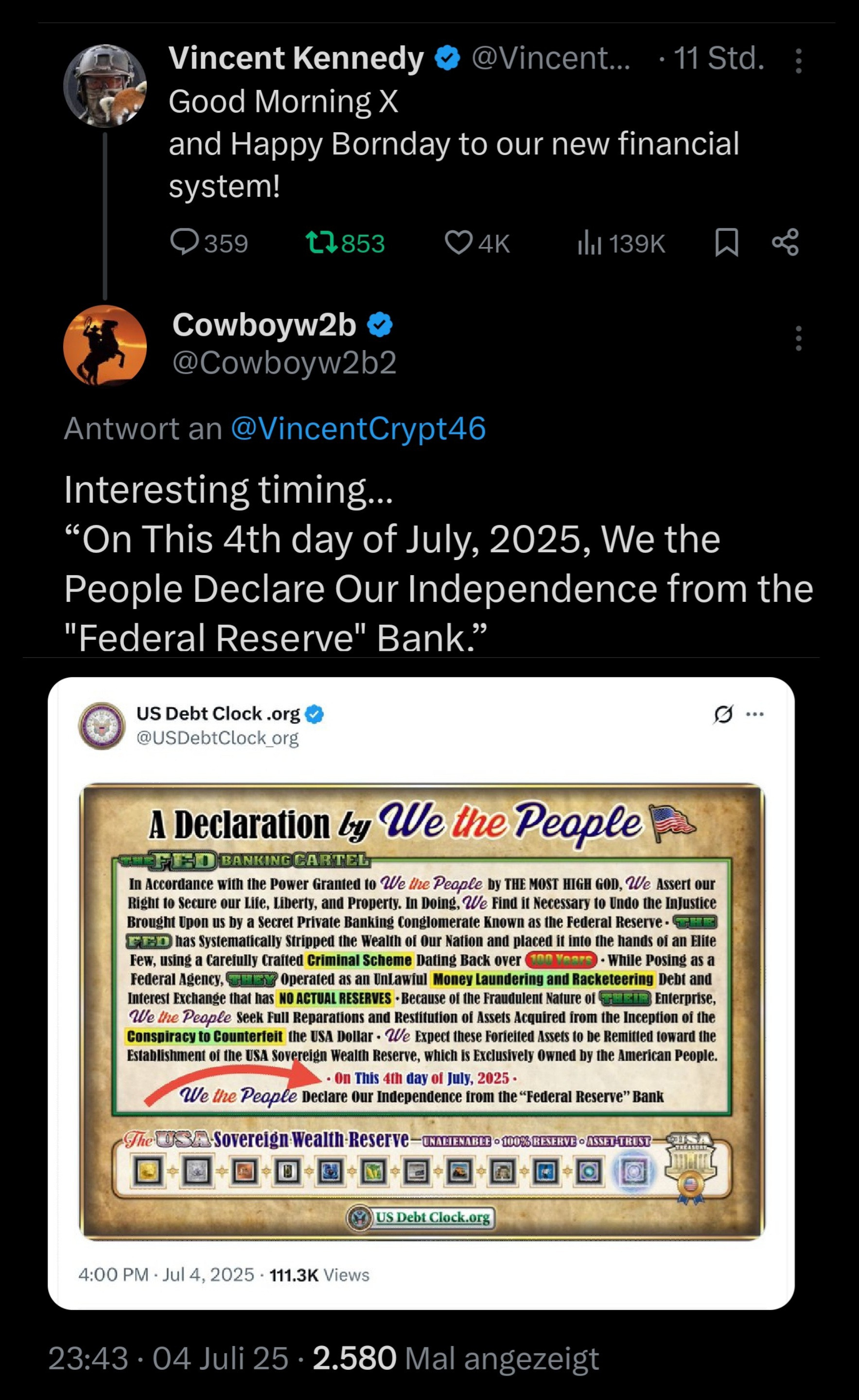Click the @VincentCrypt46 mention link
The height and width of the screenshot is (1400, 859).
358,428
